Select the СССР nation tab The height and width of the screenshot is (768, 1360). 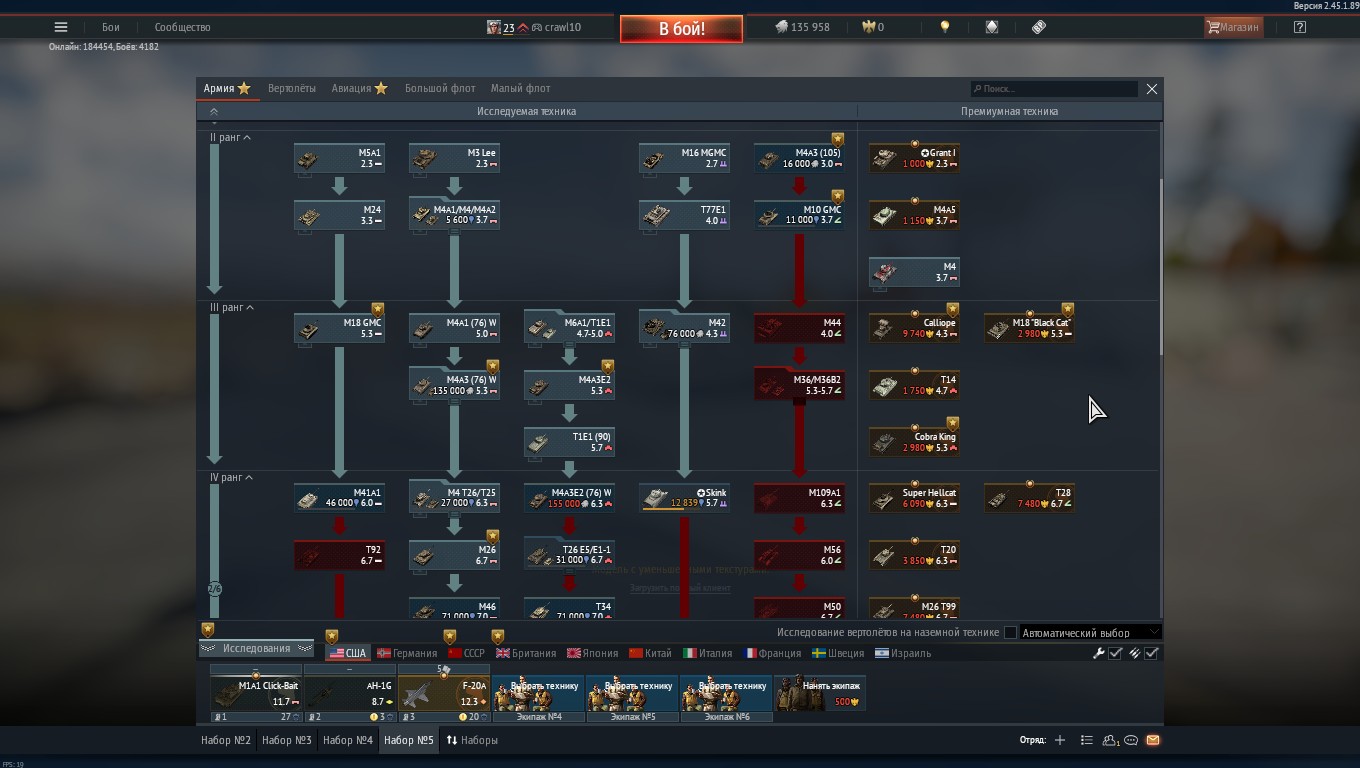tap(466, 653)
